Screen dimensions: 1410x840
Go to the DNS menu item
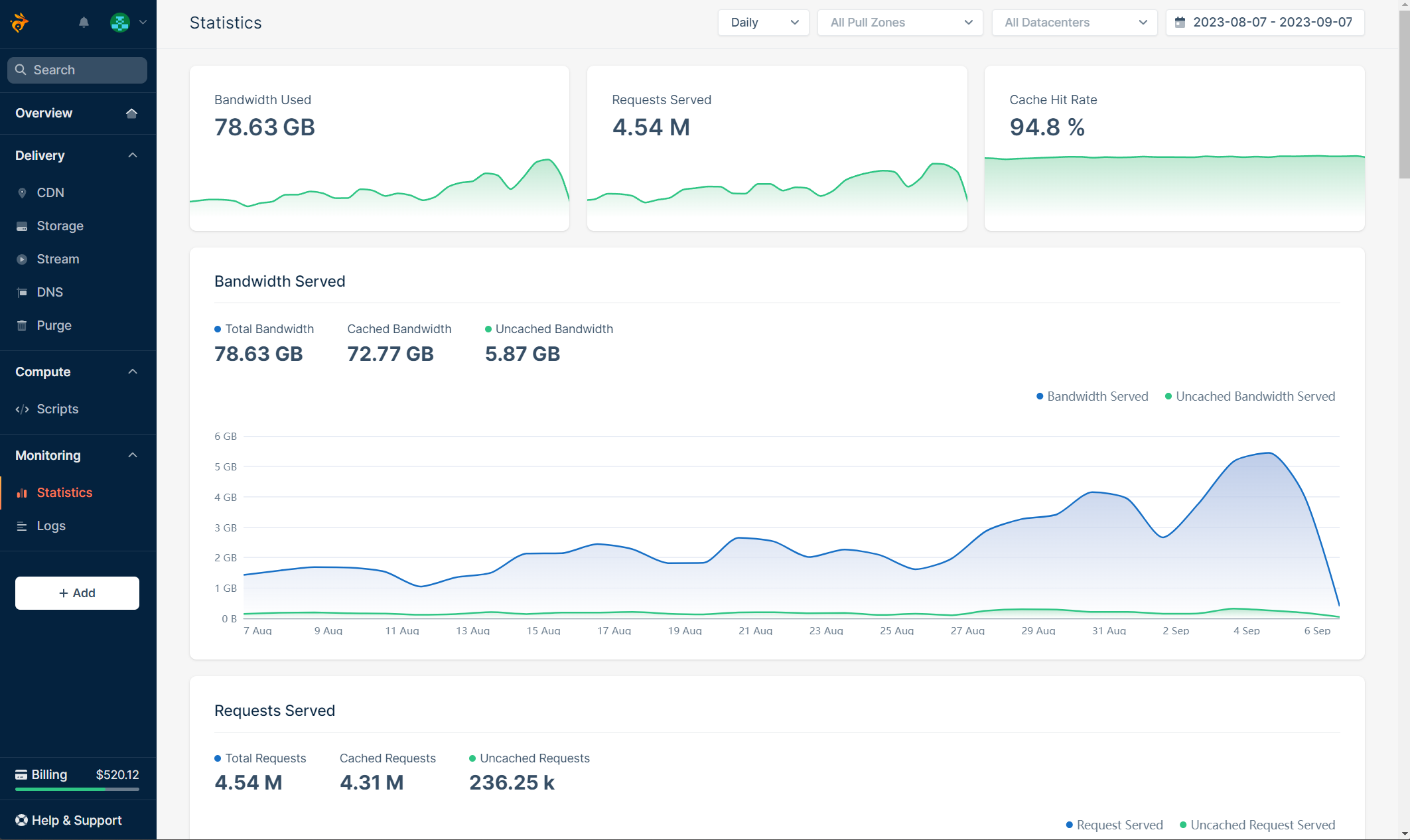pos(50,293)
